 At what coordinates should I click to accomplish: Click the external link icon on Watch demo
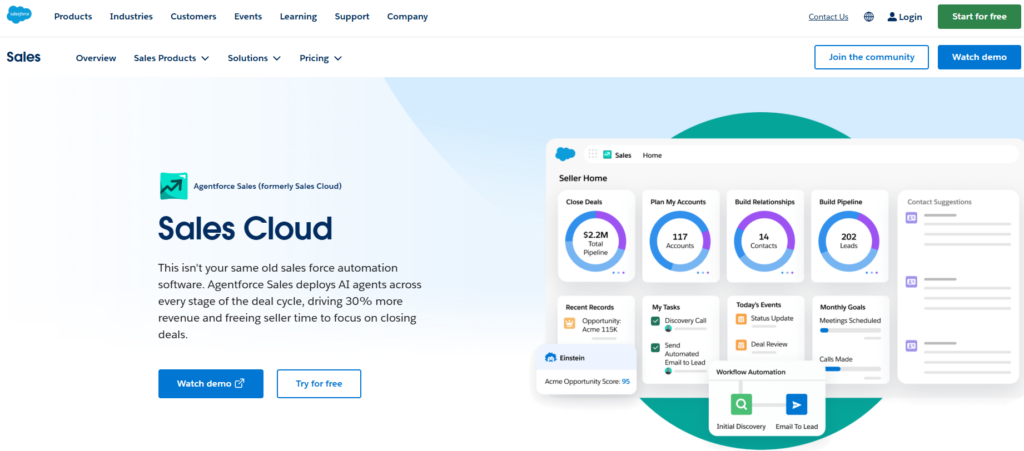click(x=240, y=384)
